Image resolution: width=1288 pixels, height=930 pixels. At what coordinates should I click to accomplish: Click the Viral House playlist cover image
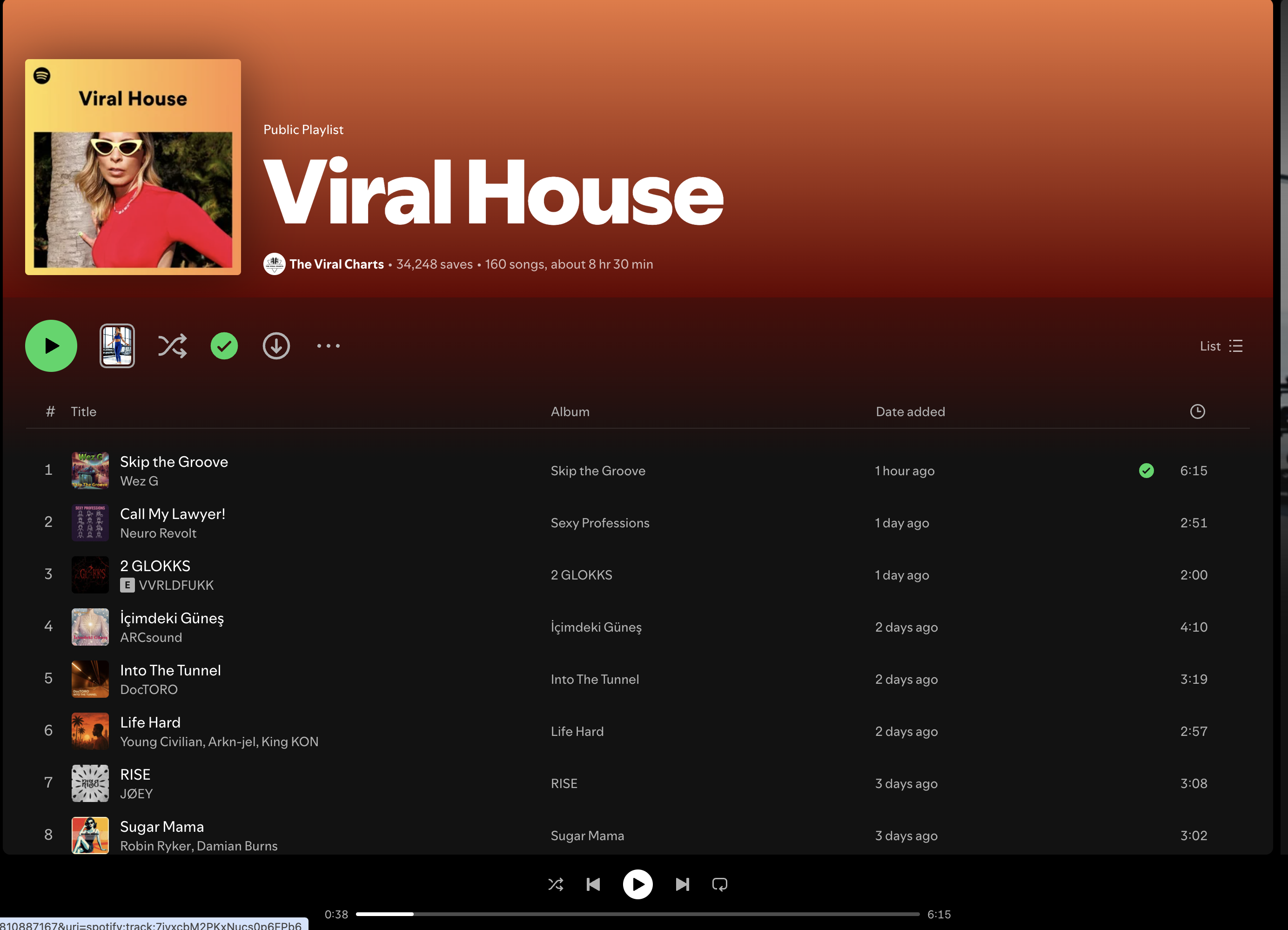pos(133,167)
